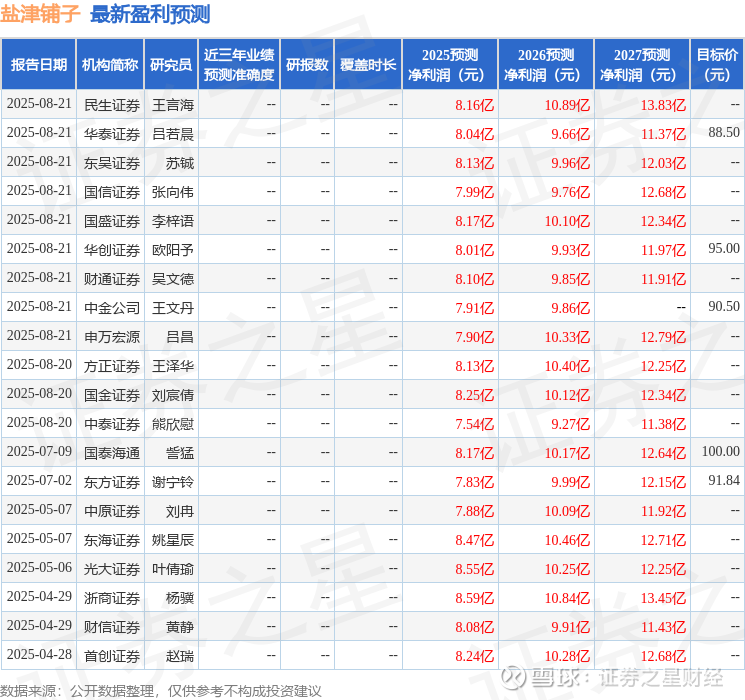Click the 100.00 target price value

pyautogui.click(x=721, y=451)
